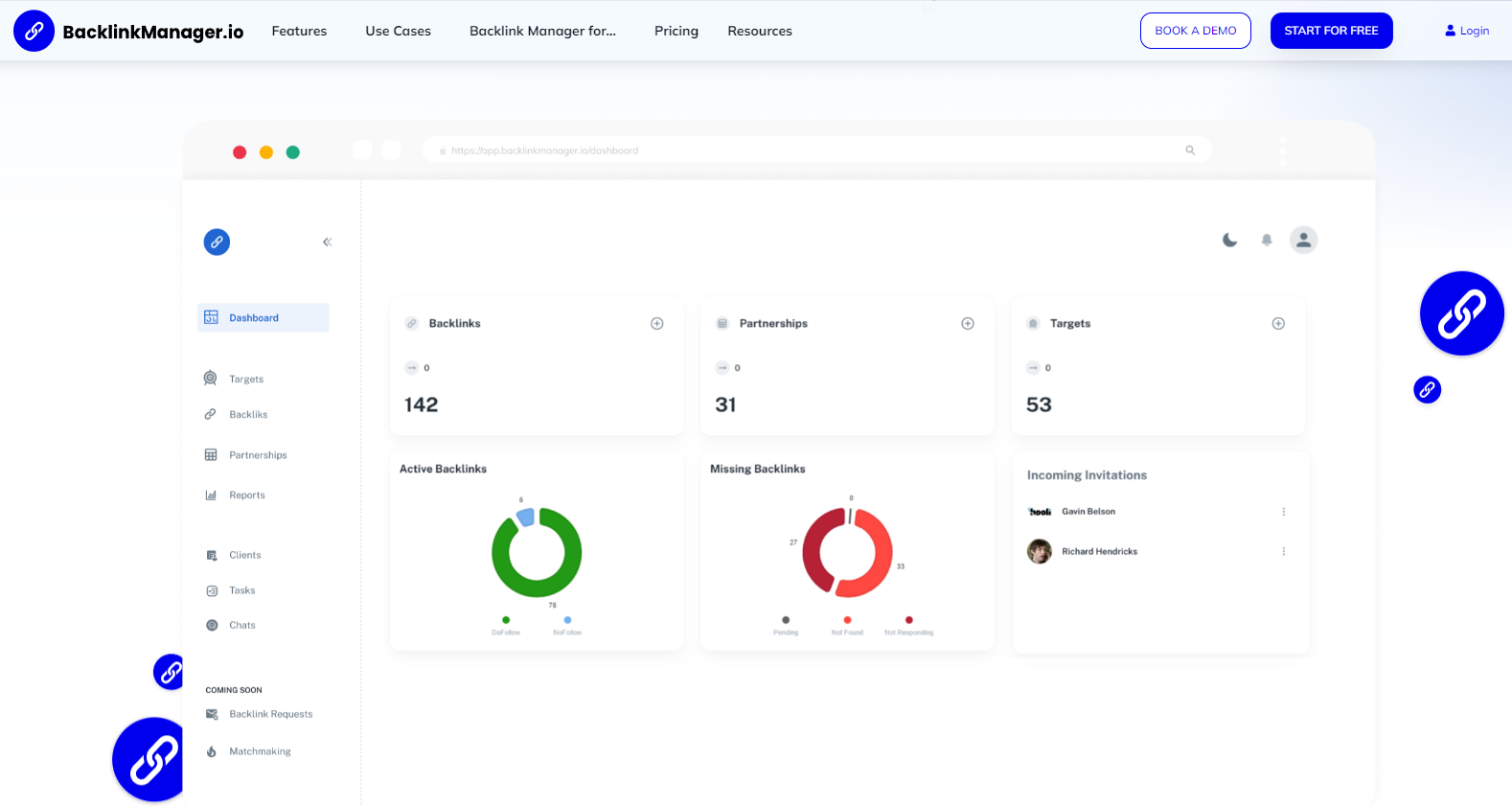The height and width of the screenshot is (806, 1512).
Task: Add new backlink with plus icon
Action: coord(657,324)
